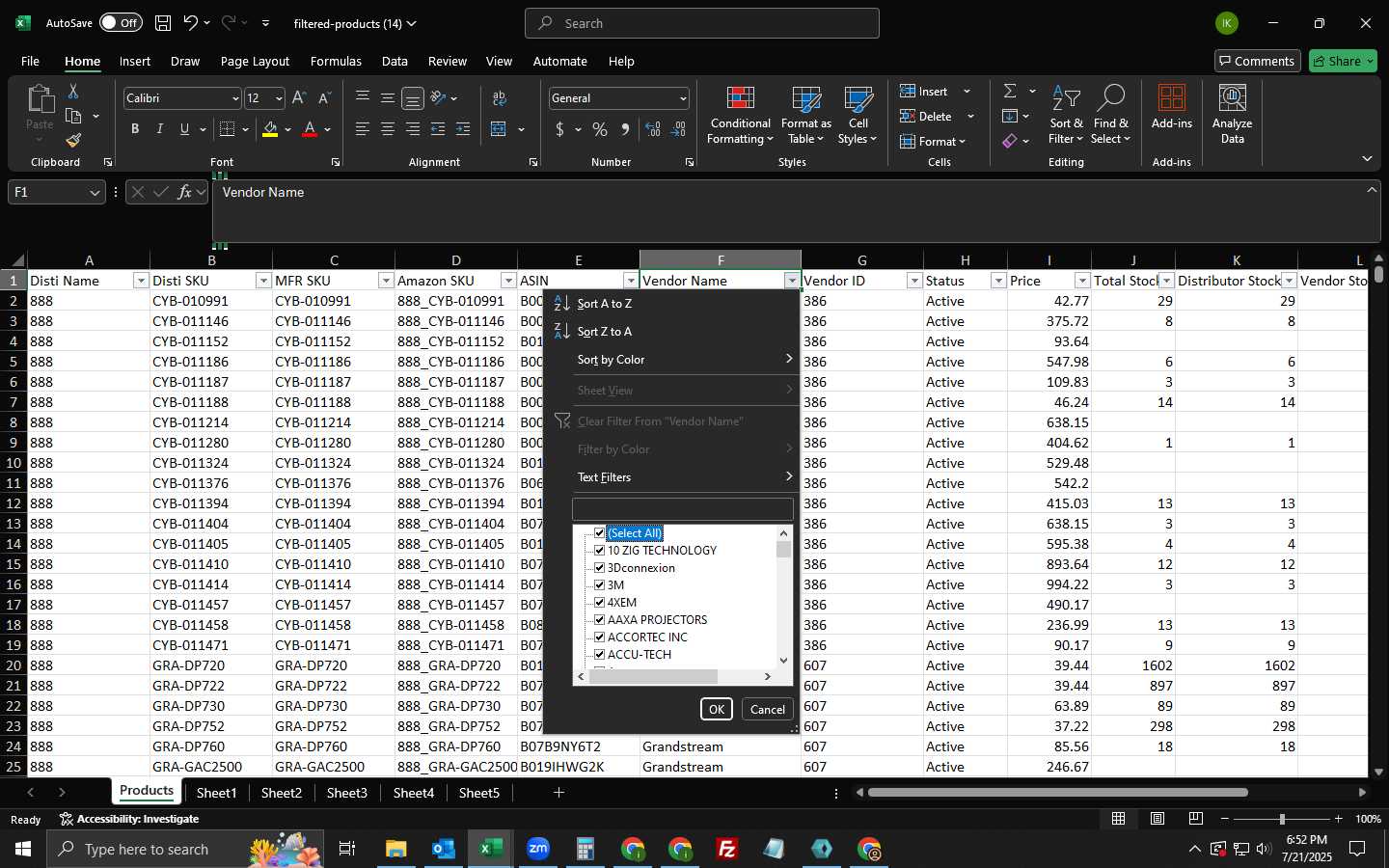Open Format as Table
Screen dimensions: 1389x868
tap(806, 116)
